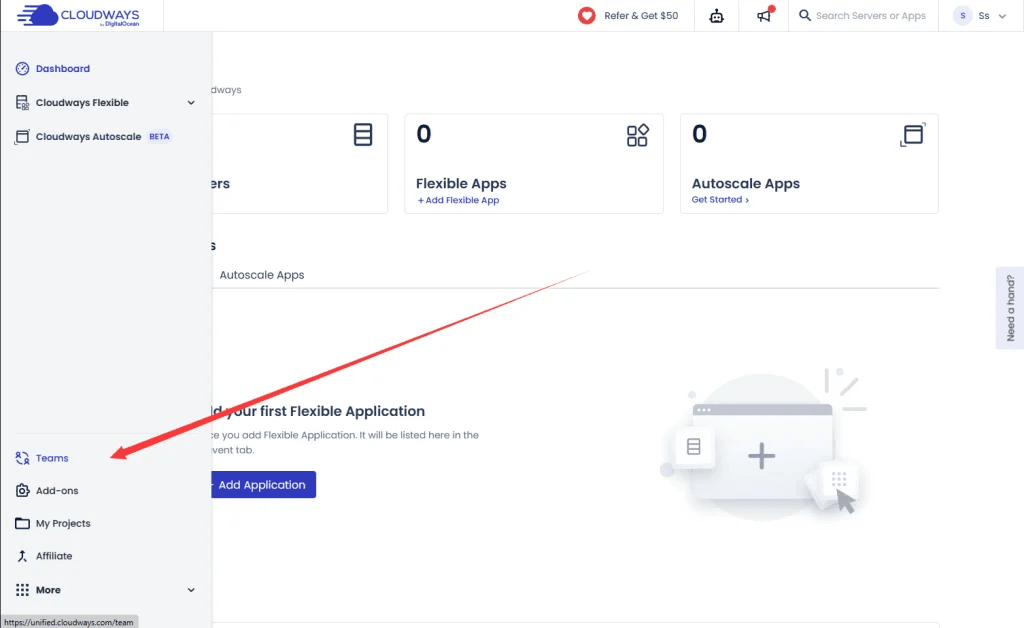Open Cloudways Flexible menu item

[82, 102]
